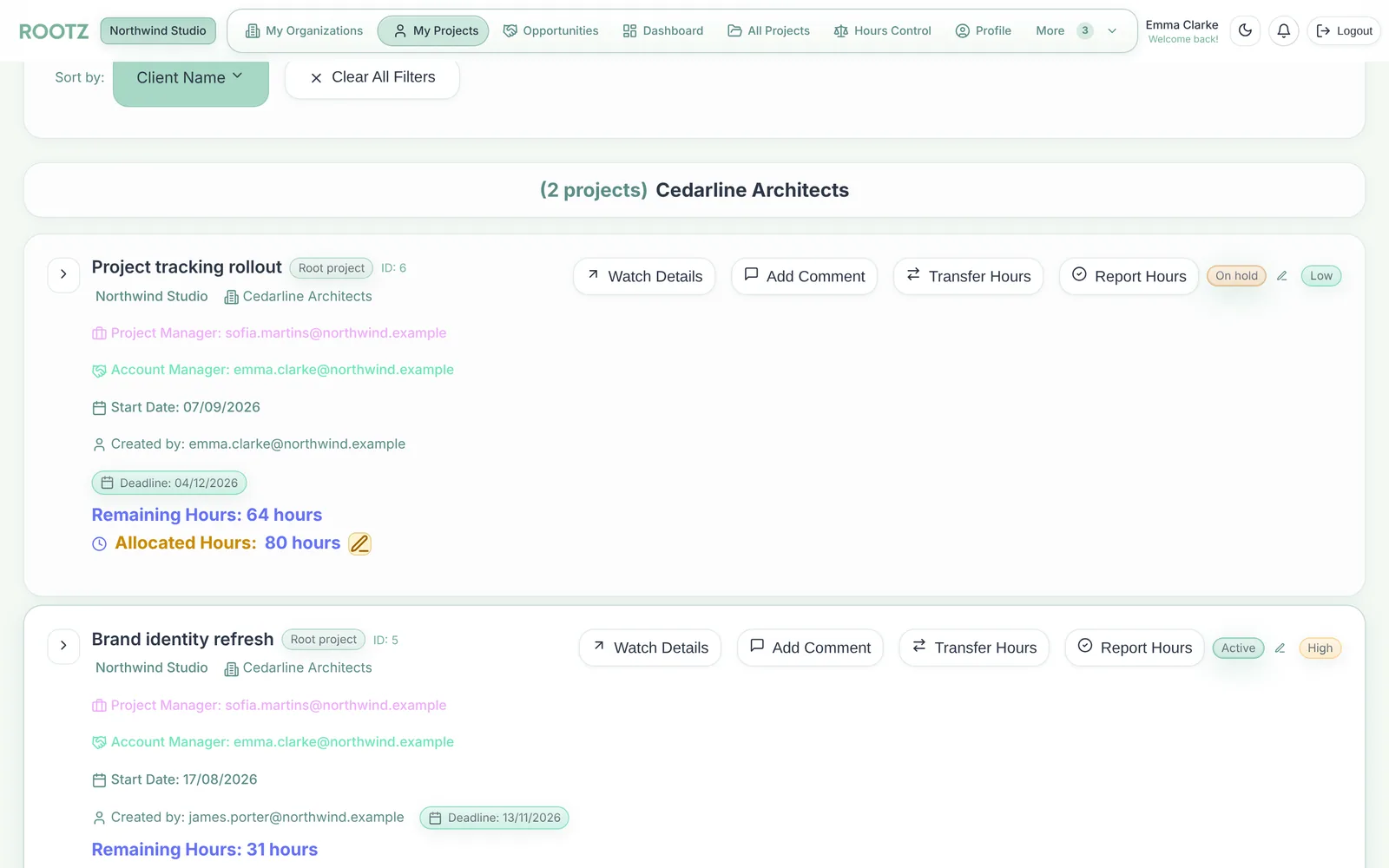The height and width of the screenshot is (868, 1389).
Task: Expand the Brand identity refresh row
Action: click(63, 646)
